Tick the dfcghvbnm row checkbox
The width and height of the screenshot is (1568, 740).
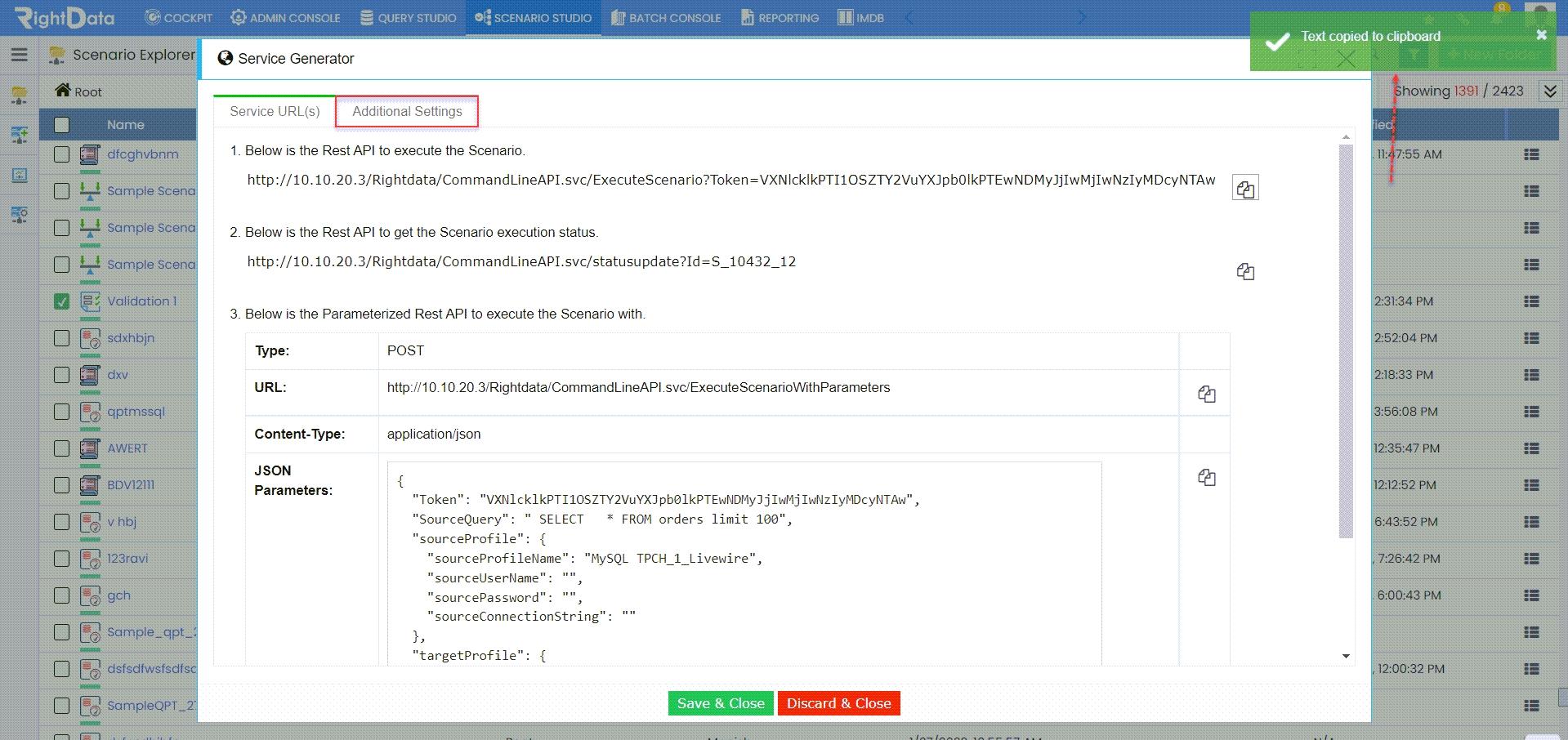pos(61,154)
